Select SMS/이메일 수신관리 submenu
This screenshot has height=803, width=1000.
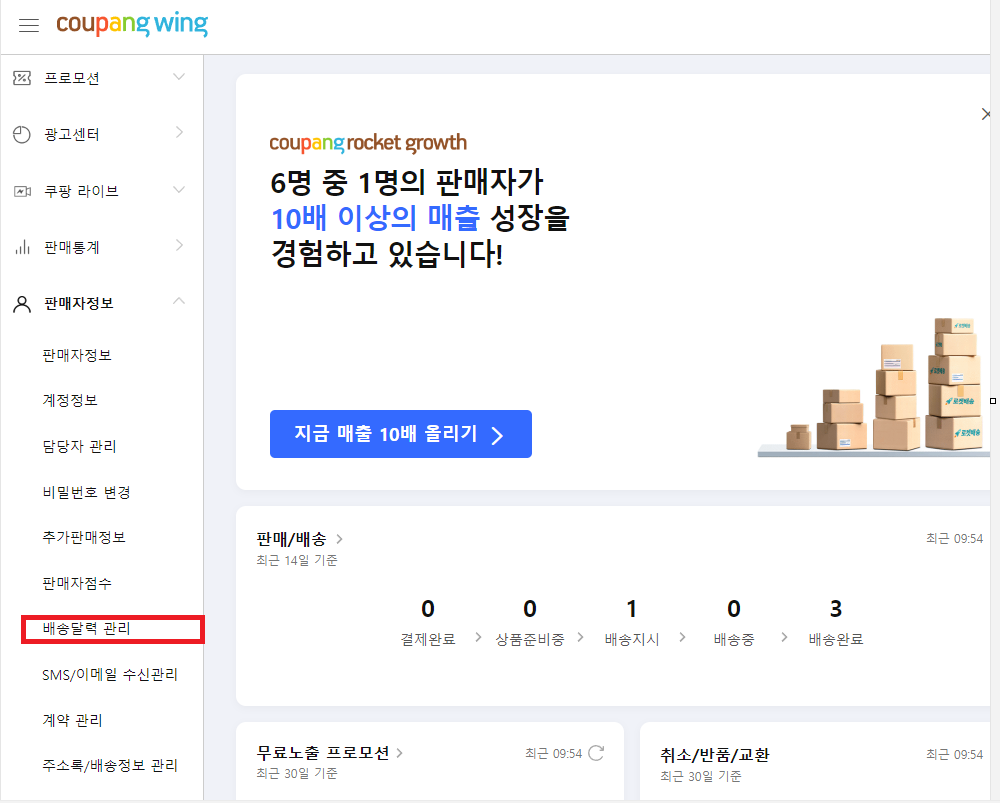tap(110, 675)
